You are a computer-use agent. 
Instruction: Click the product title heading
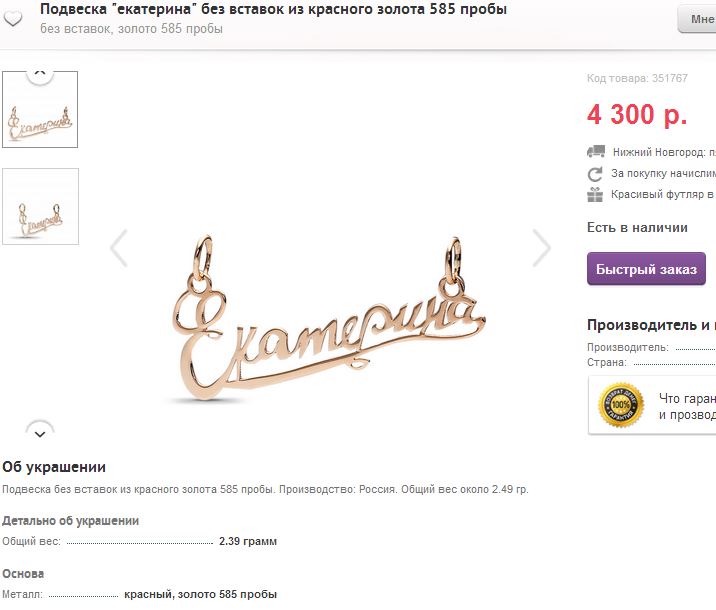point(273,9)
